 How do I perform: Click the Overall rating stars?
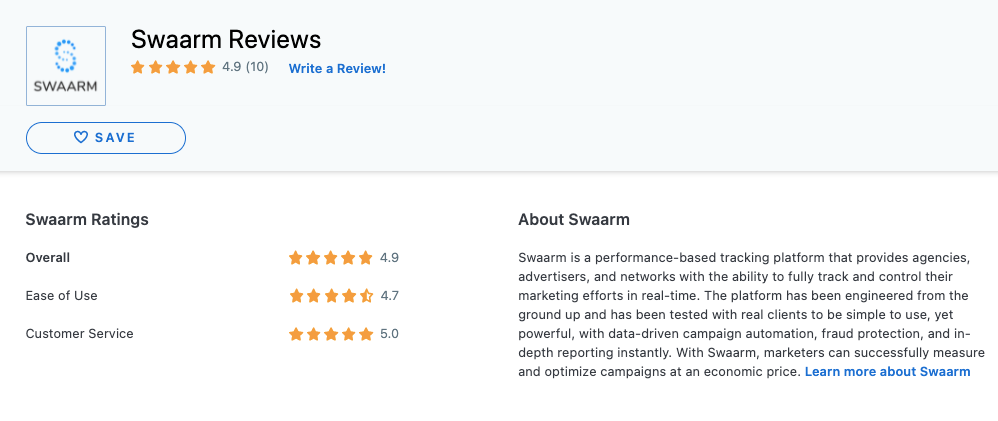tap(330, 258)
